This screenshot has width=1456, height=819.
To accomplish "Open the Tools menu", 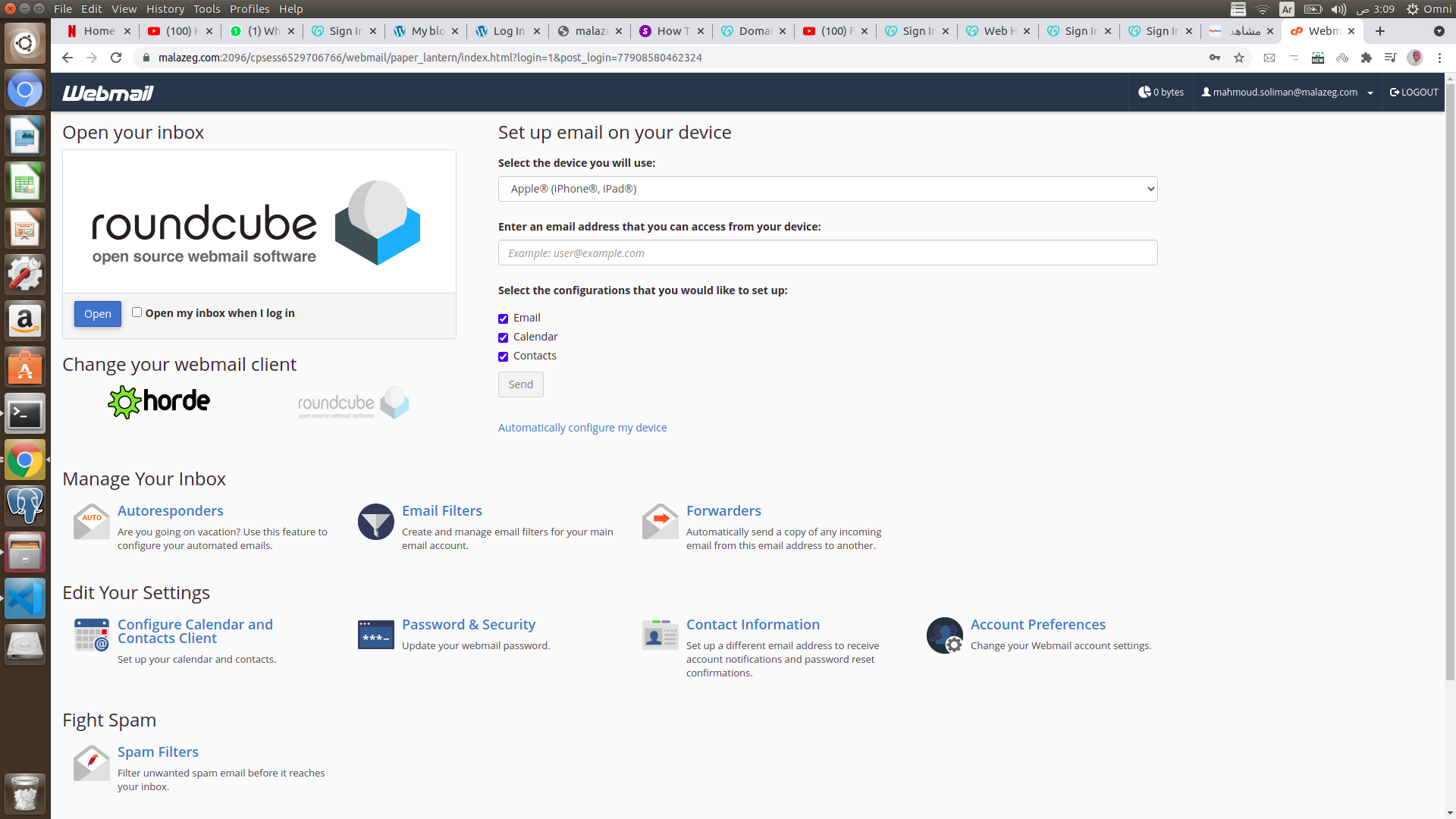I will pyautogui.click(x=206, y=9).
